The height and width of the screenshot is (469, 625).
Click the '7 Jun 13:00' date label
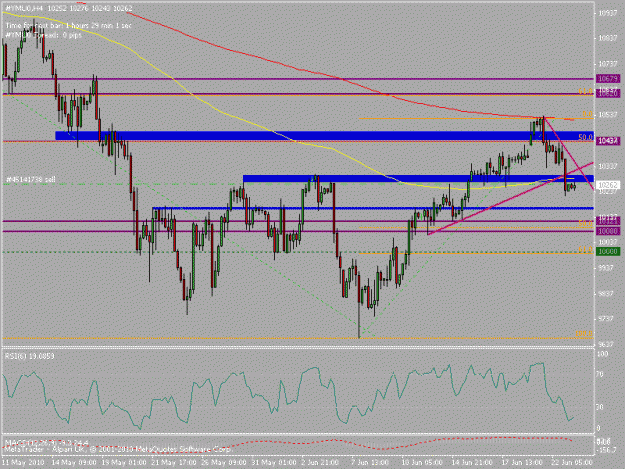(370, 463)
